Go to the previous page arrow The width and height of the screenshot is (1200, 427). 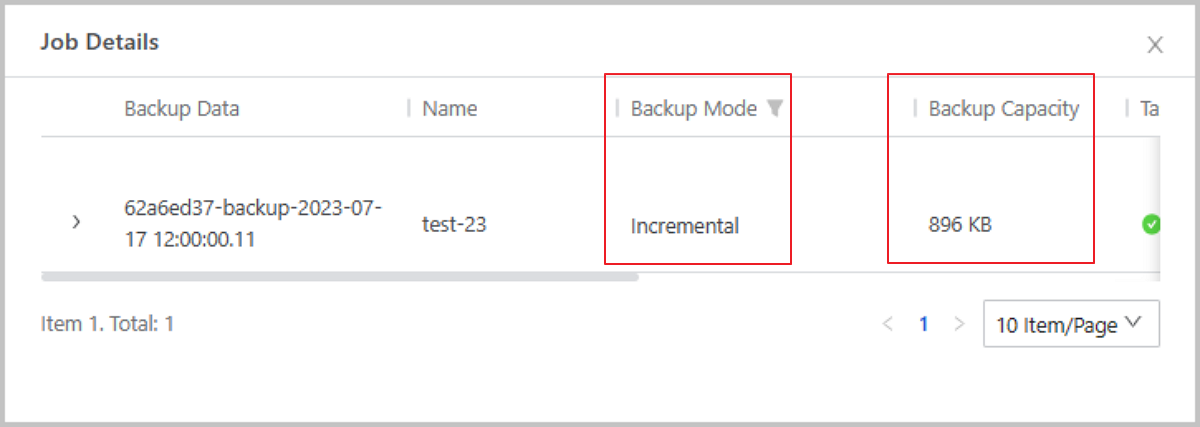(887, 324)
